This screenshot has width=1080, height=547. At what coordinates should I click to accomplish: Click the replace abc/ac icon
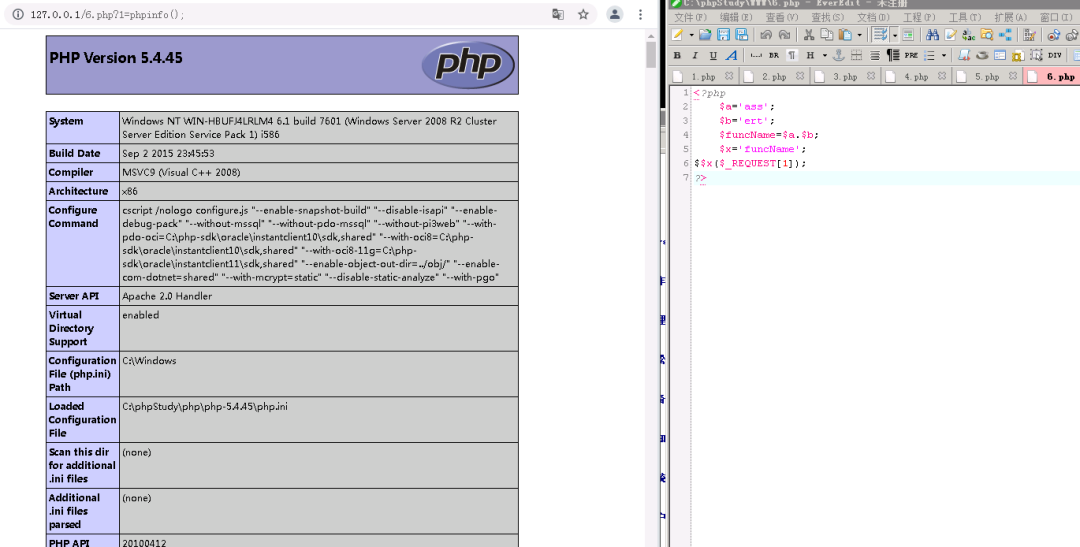click(x=968, y=34)
